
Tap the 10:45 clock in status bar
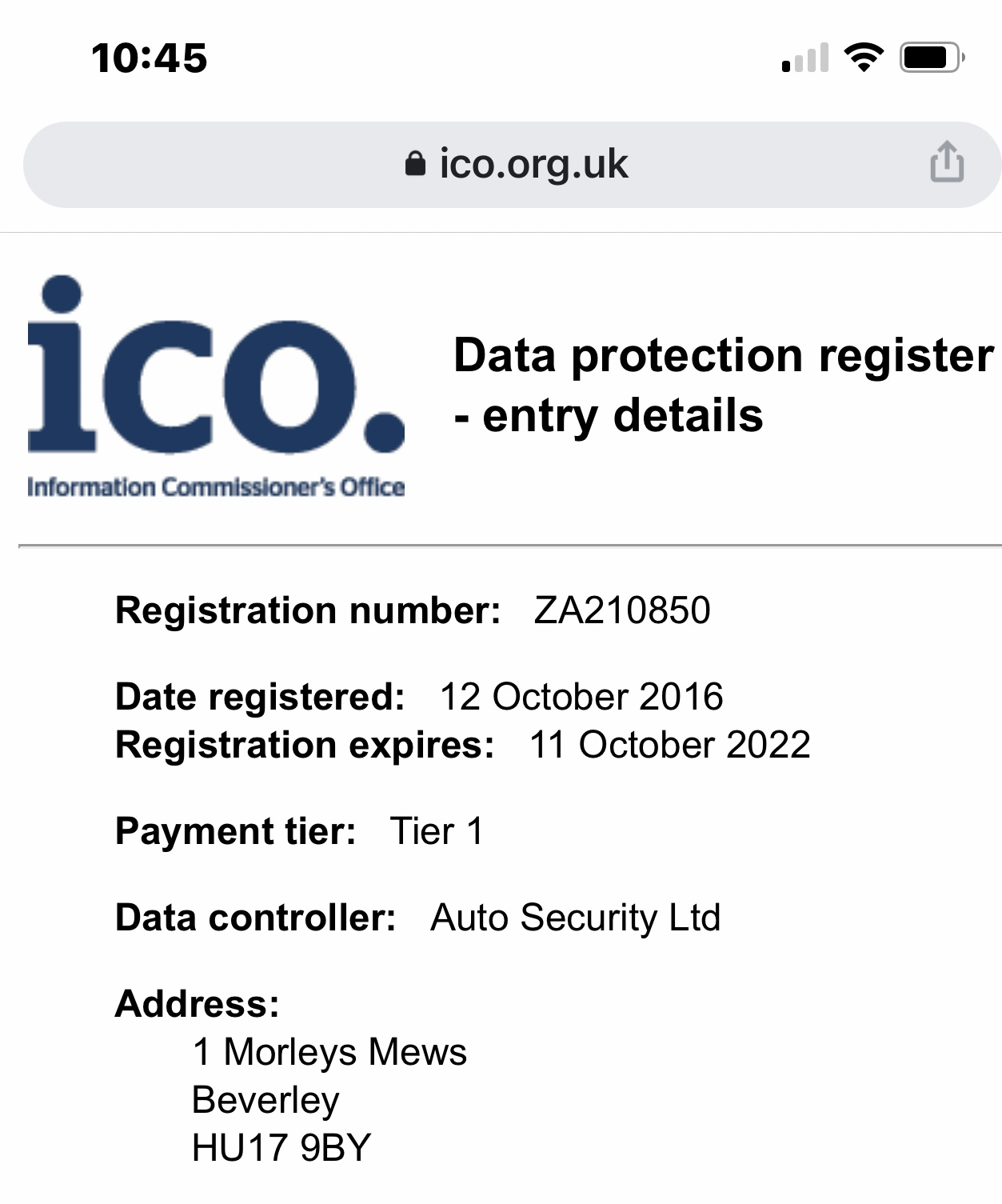click(150, 58)
